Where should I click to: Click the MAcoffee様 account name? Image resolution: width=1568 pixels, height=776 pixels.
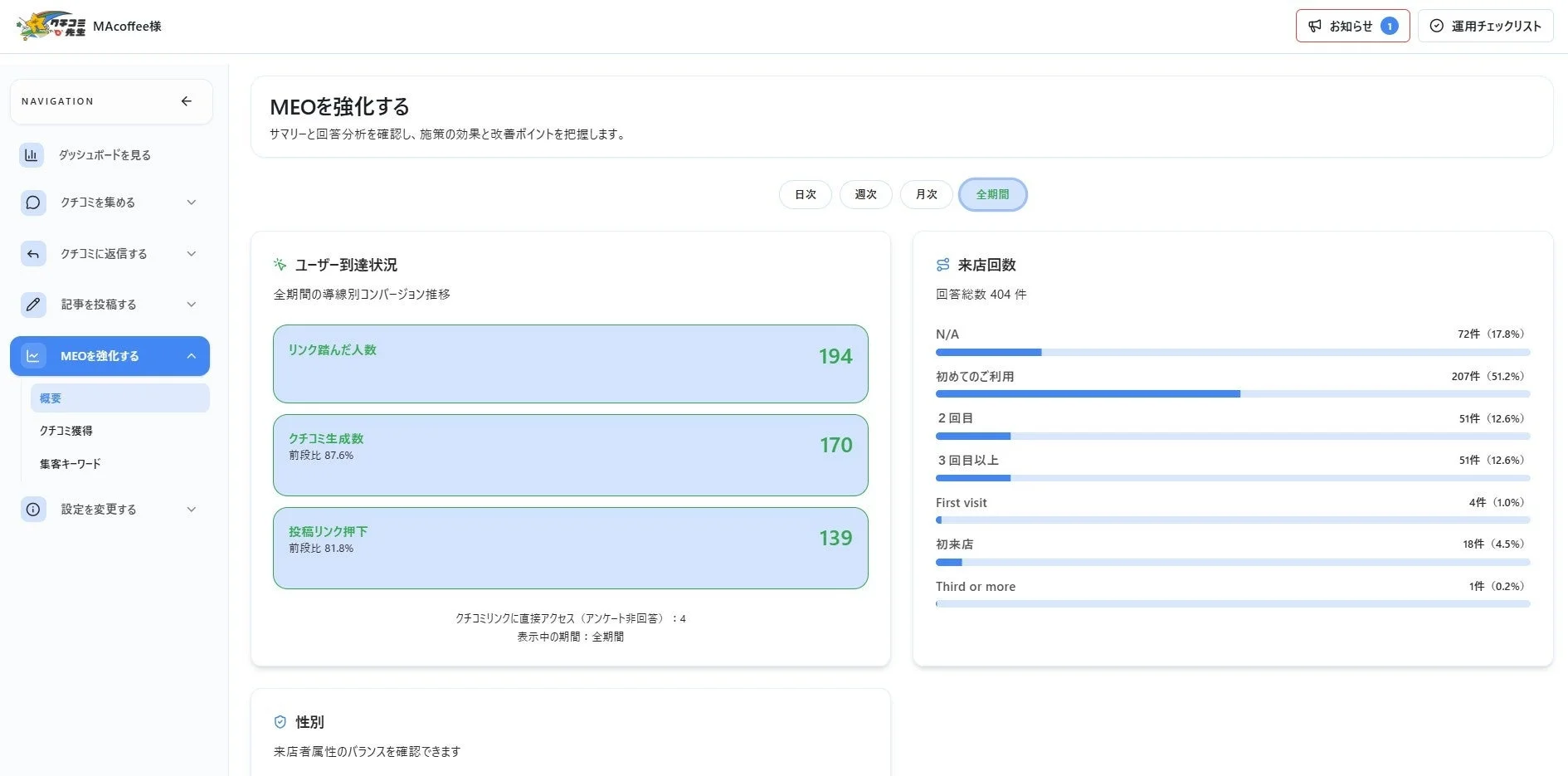[127, 27]
